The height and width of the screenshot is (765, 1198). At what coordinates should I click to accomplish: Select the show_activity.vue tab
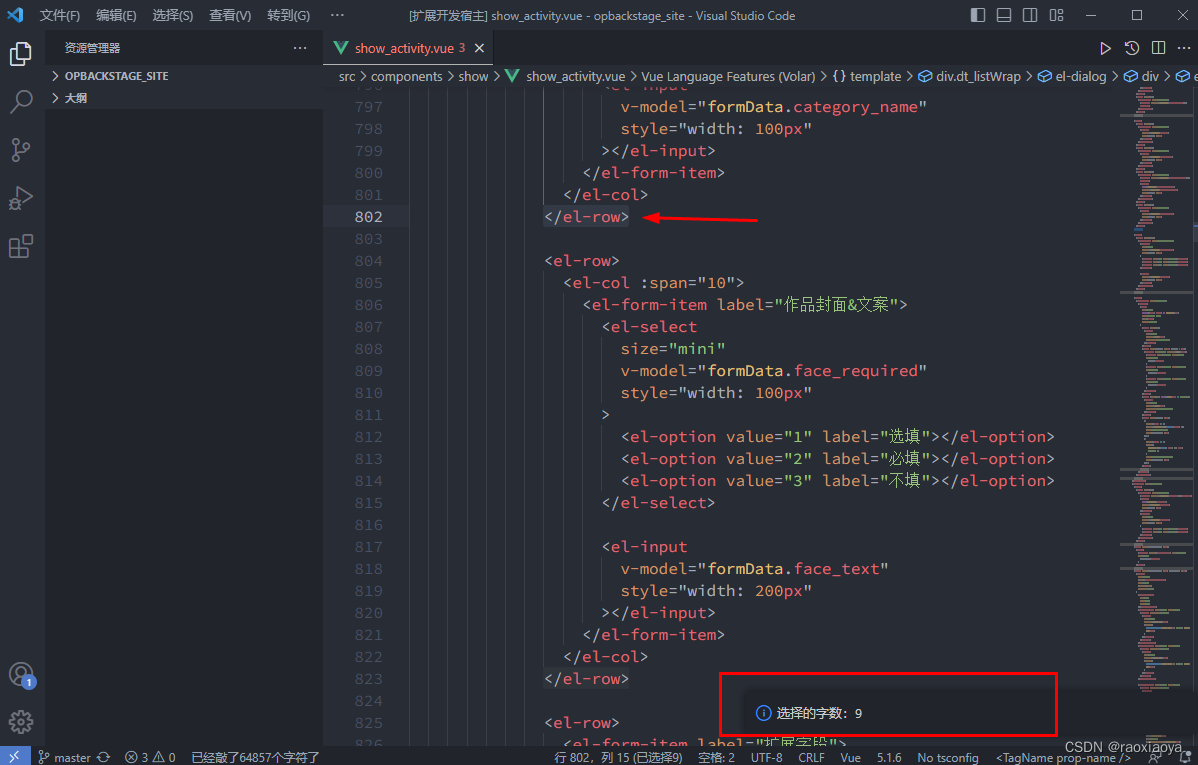(405, 47)
